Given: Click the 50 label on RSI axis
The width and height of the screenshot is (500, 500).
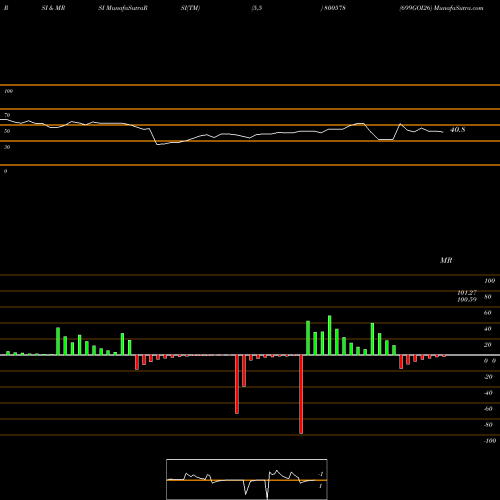Looking at the screenshot, I should [7, 131].
